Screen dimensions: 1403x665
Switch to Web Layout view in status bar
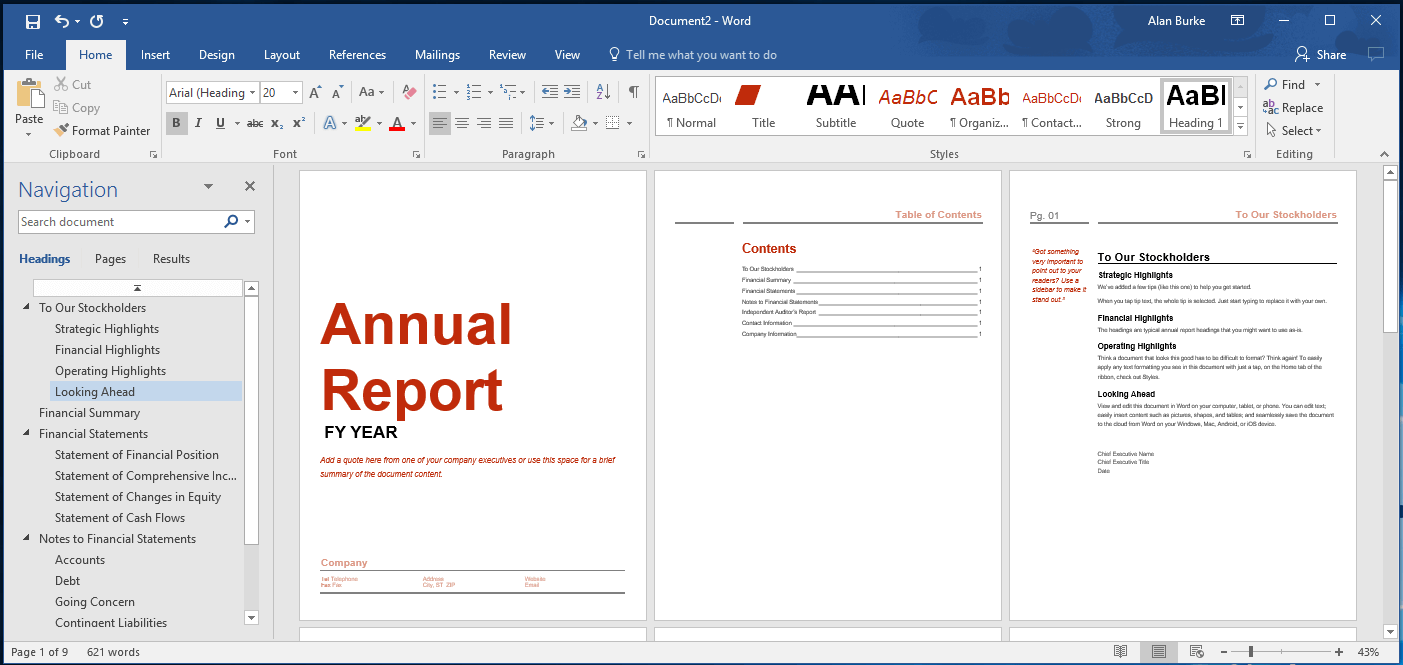[x=1196, y=651]
